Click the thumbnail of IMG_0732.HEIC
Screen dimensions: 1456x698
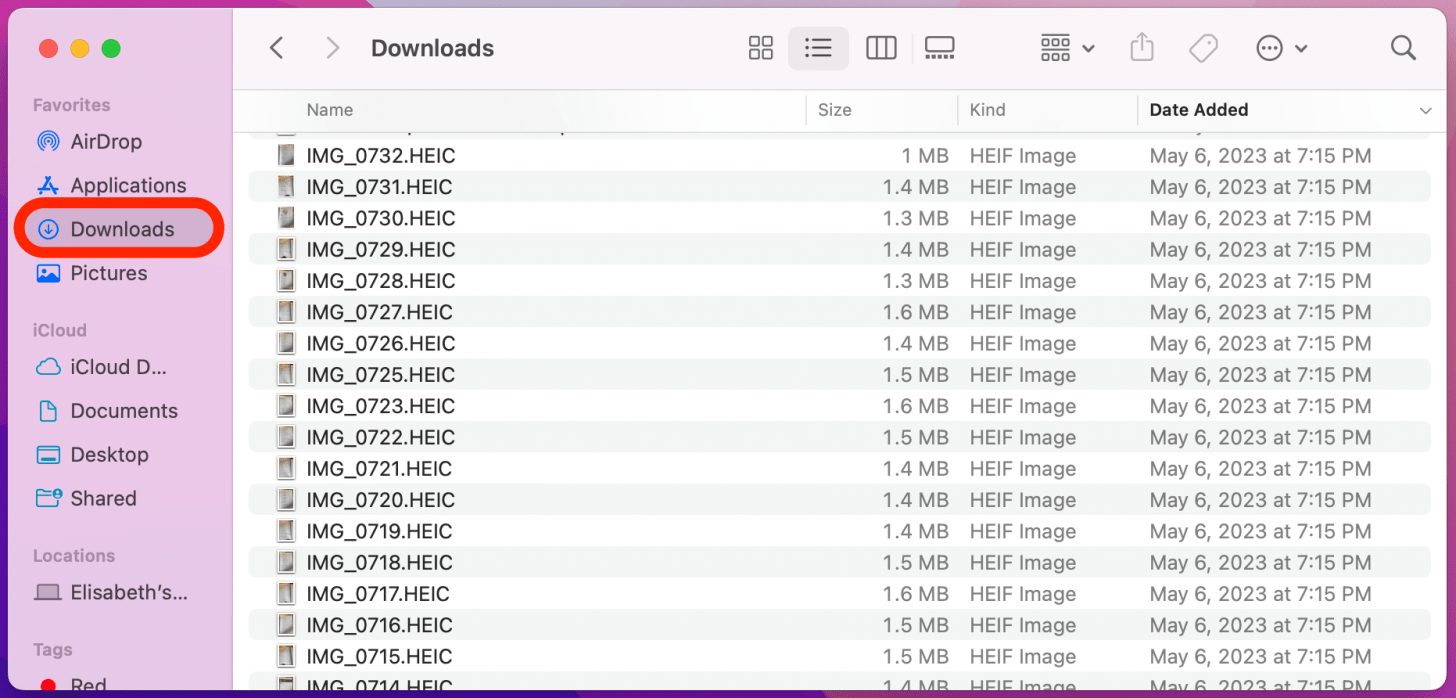point(286,156)
